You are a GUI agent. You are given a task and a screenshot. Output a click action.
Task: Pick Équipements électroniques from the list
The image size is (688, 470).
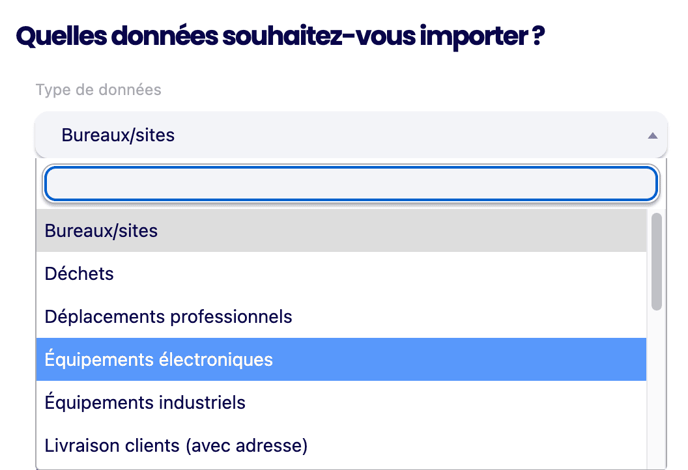(340, 359)
